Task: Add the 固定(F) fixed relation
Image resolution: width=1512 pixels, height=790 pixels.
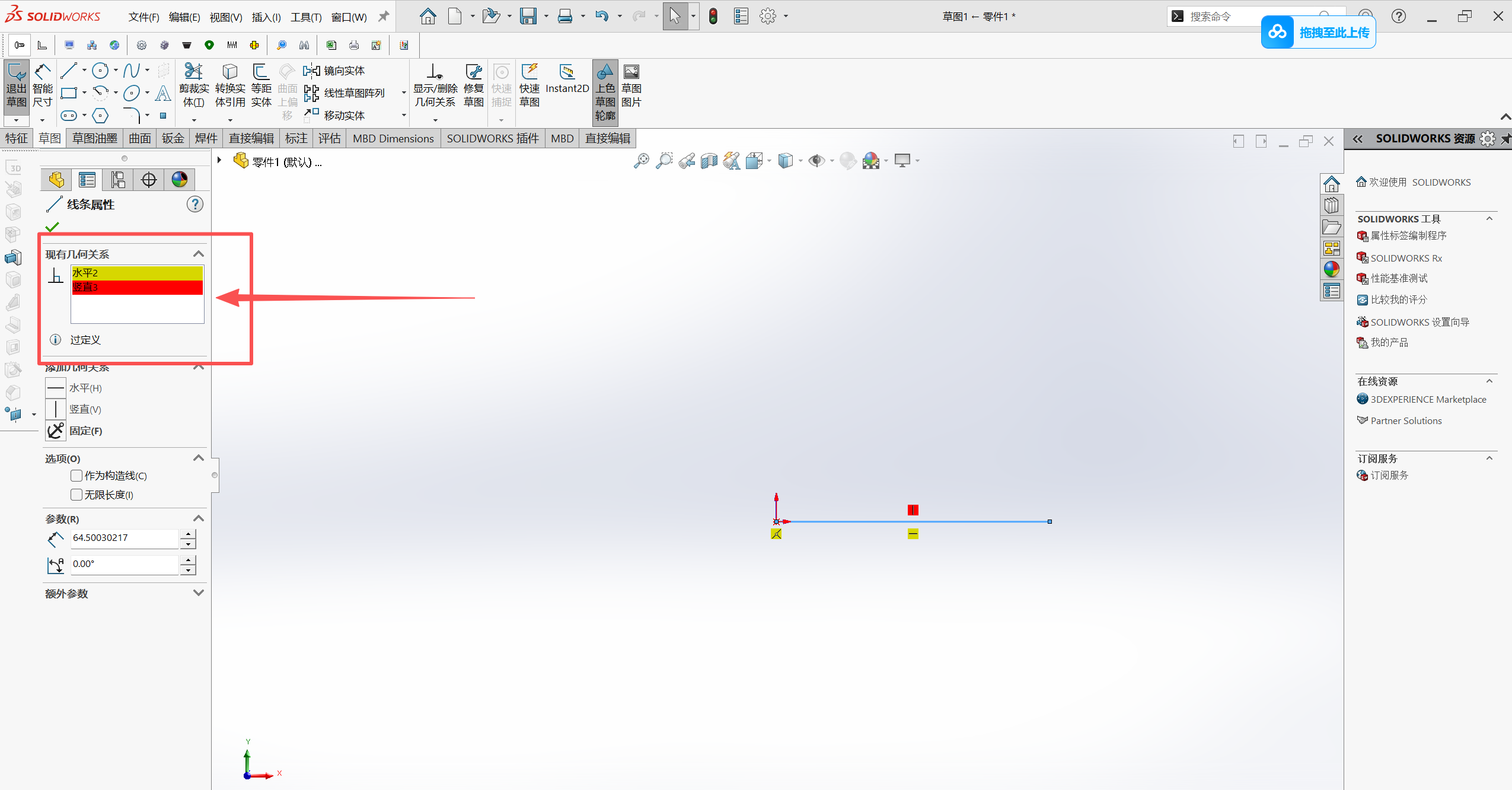Action: 56,431
